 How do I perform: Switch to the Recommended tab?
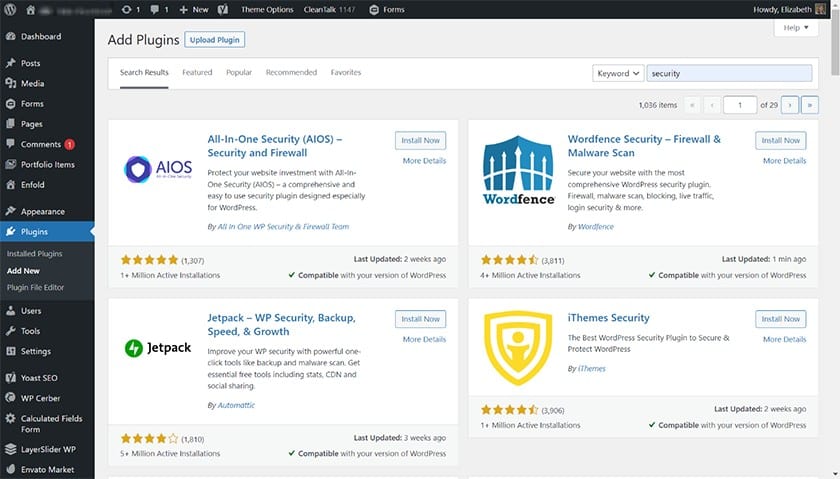coord(291,72)
